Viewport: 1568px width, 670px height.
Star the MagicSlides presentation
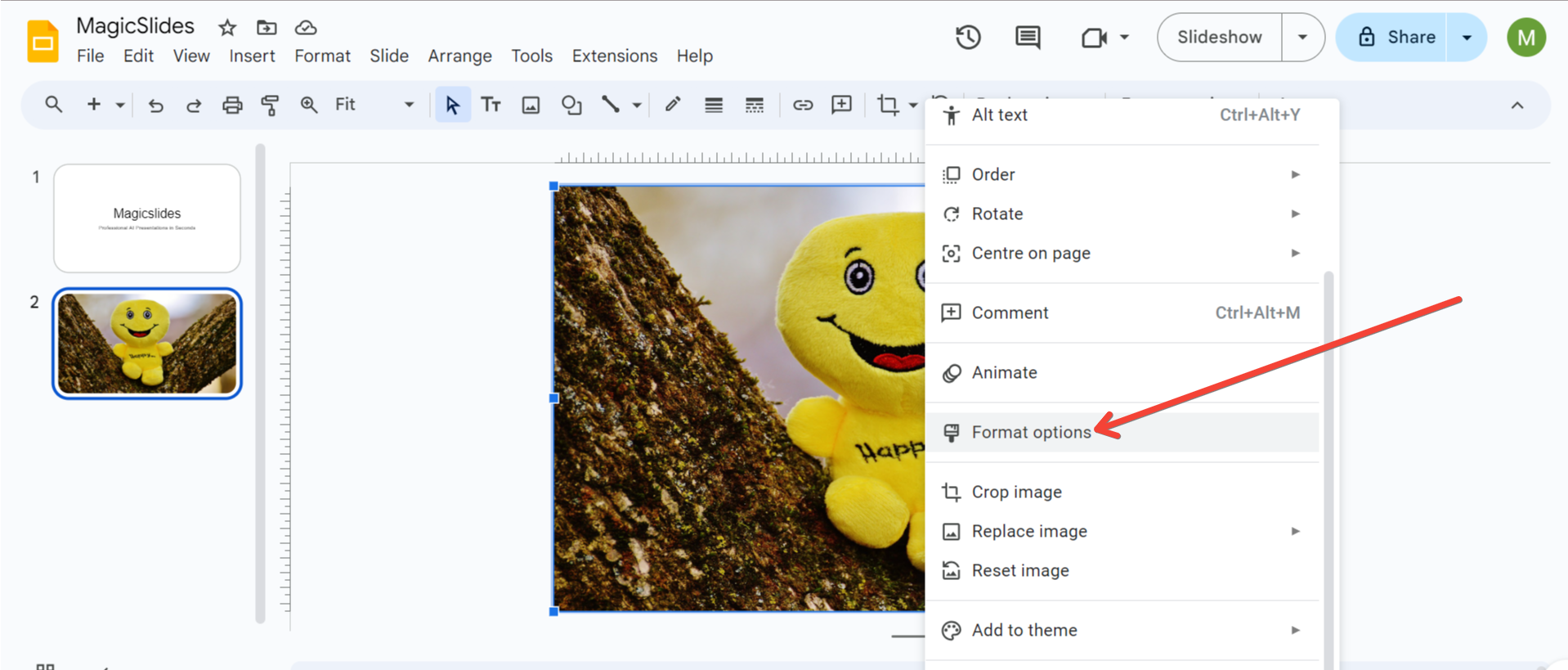(227, 28)
